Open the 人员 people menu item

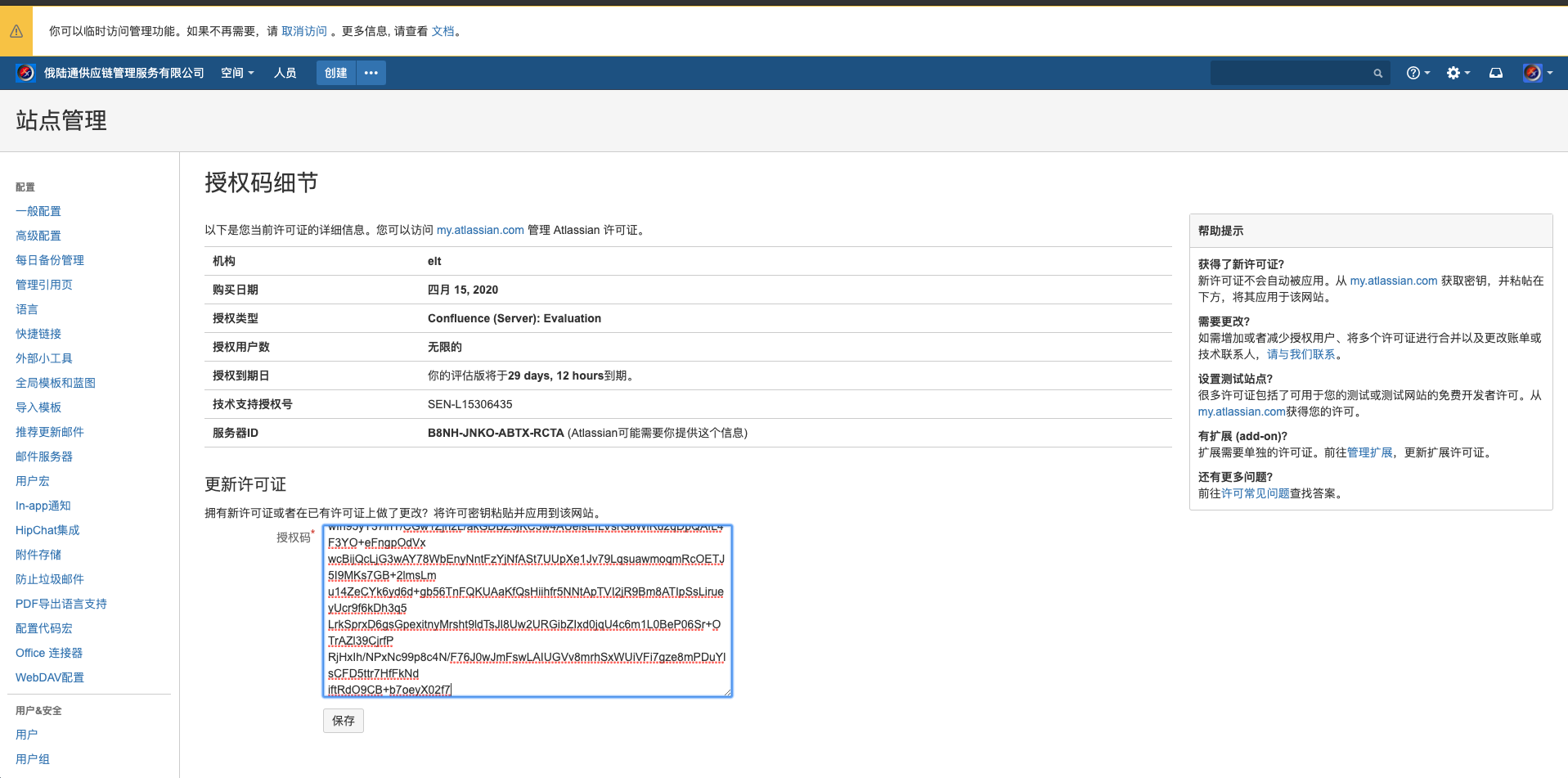(285, 73)
